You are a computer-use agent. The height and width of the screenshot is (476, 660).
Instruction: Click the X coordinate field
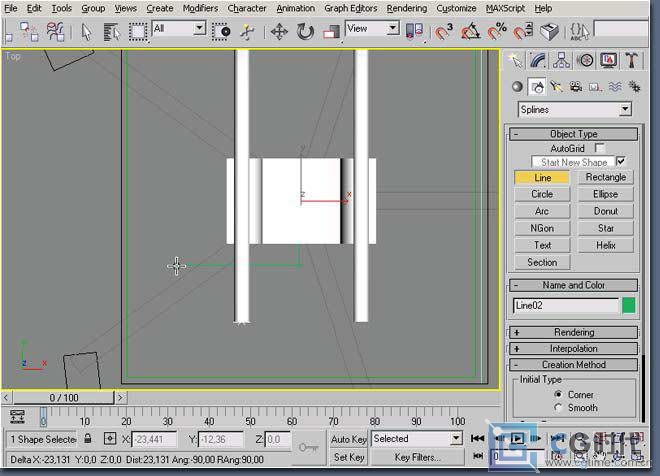point(154,439)
